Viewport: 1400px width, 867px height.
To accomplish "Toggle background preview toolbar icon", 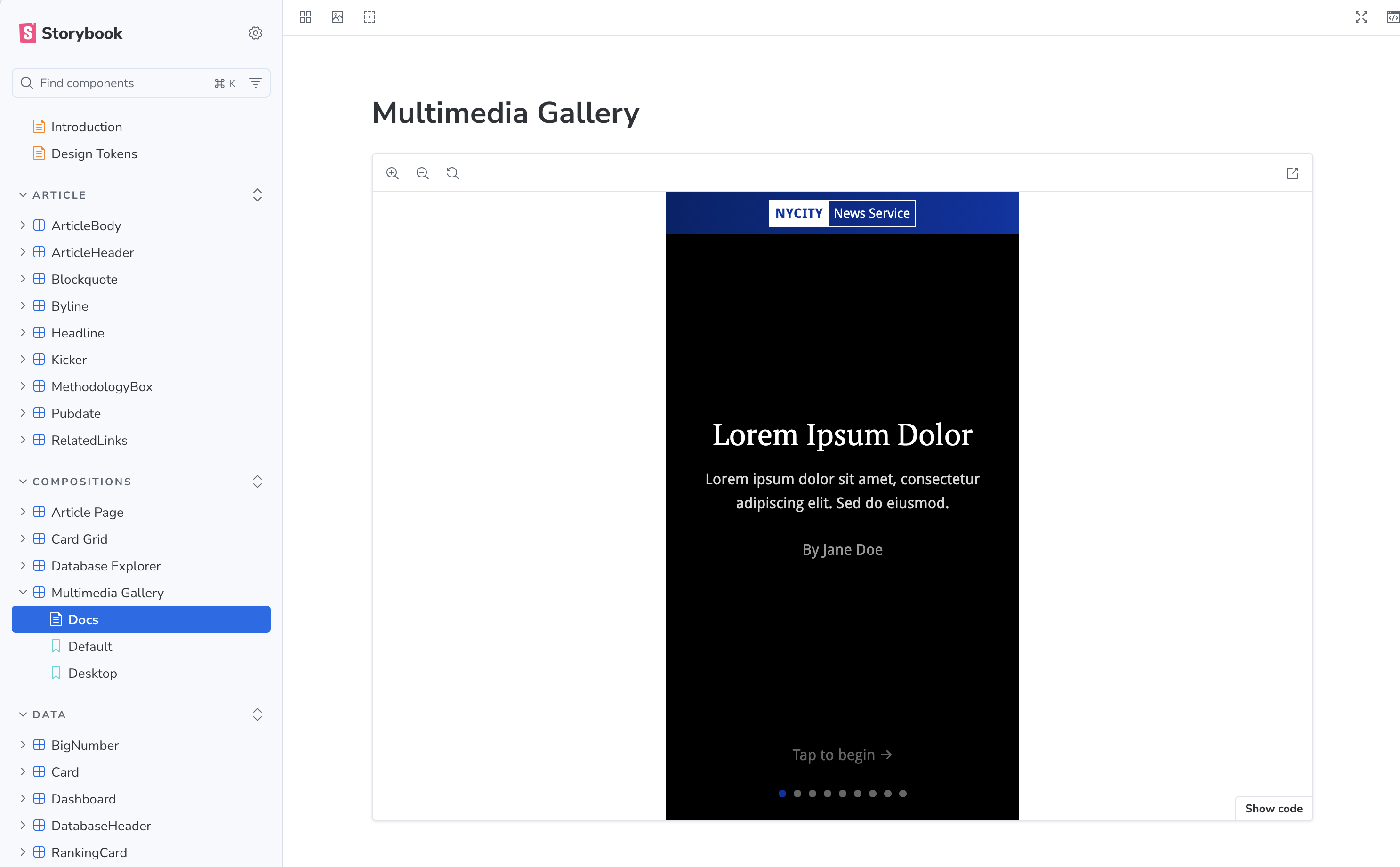I will tap(338, 17).
